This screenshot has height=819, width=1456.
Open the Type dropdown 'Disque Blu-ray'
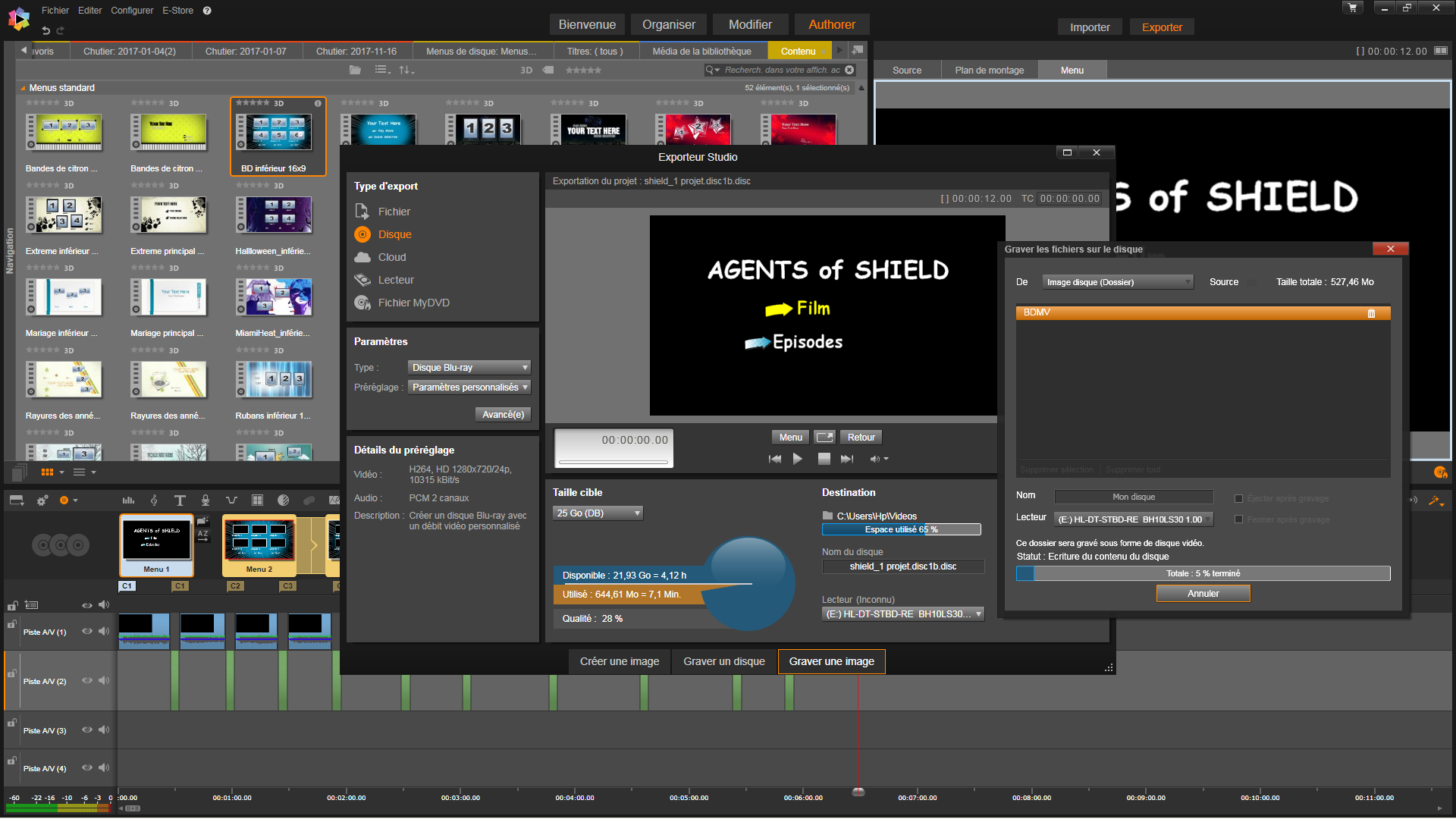[469, 368]
